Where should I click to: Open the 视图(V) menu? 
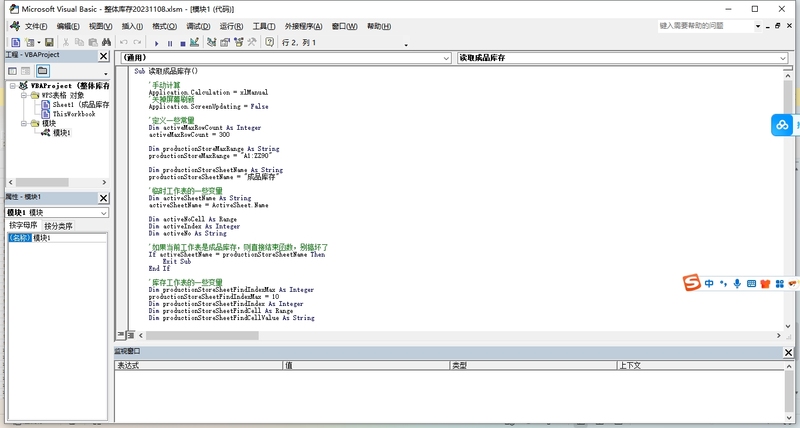pos(101,26)
